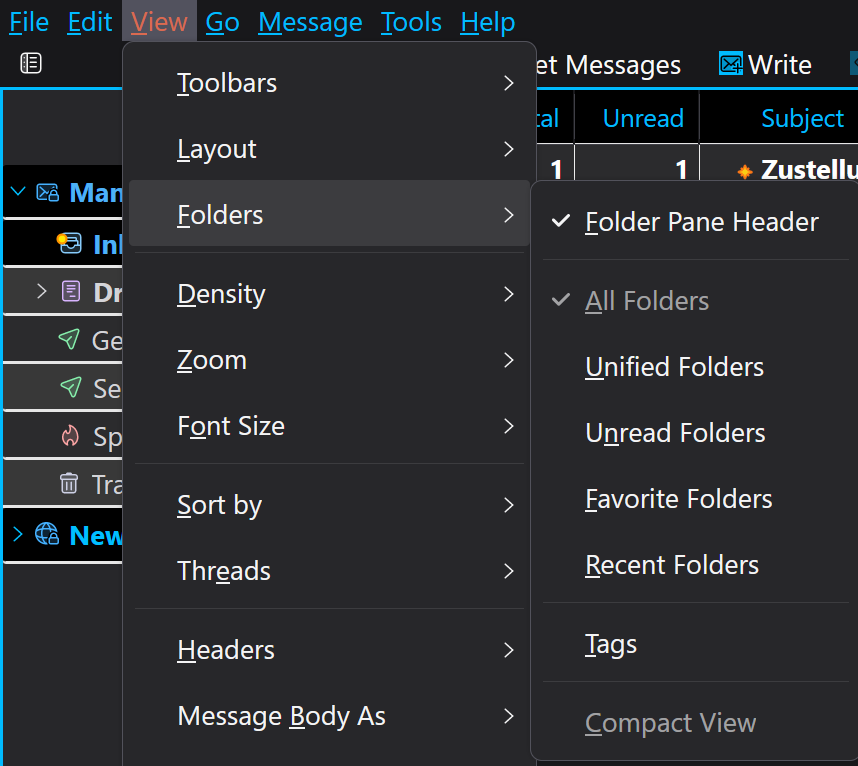858x766 pixels.
Task: Collapse the mail account tree
Action: 18,192
